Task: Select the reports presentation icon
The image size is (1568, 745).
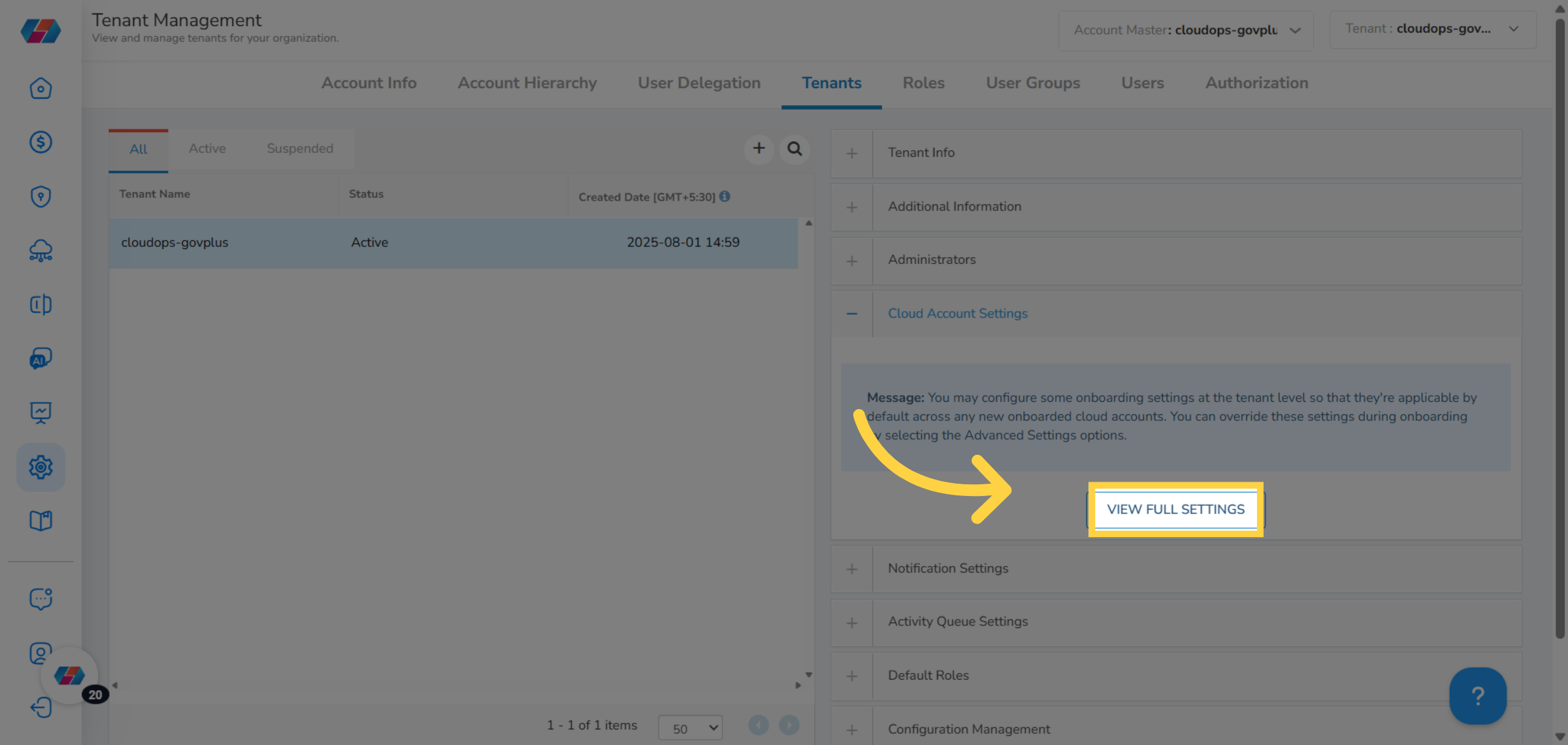Action: click(x=41, y=412)
